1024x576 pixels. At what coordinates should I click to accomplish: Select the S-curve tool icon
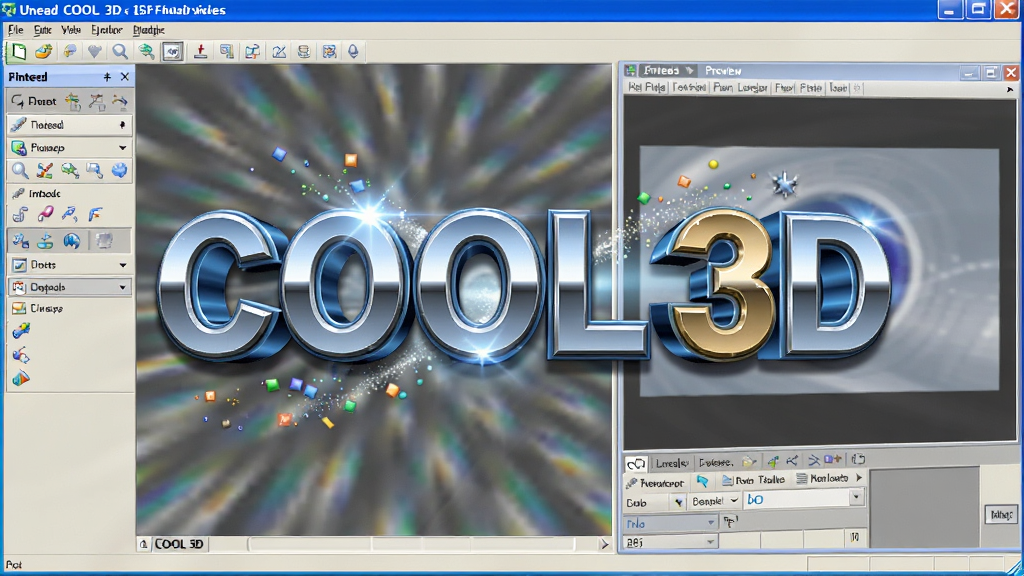[x=20, y=214]
